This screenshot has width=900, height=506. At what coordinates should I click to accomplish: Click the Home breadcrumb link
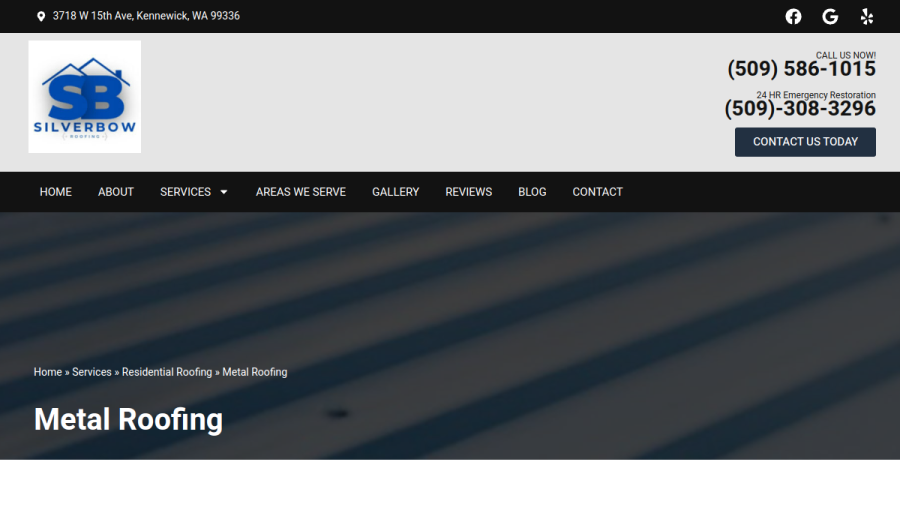tap(48, 372)
